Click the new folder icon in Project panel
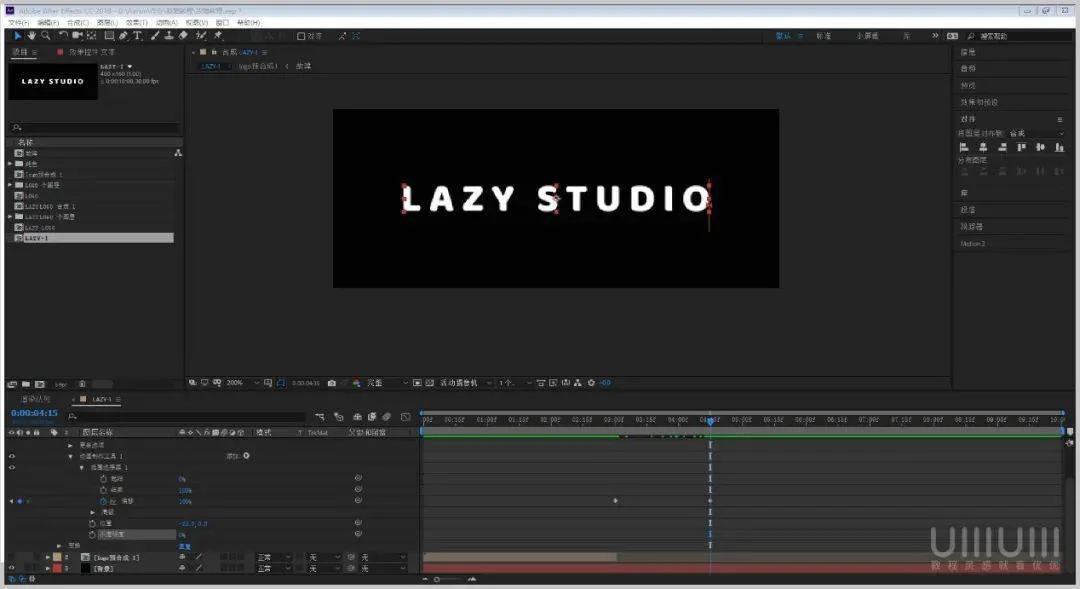 25,384
